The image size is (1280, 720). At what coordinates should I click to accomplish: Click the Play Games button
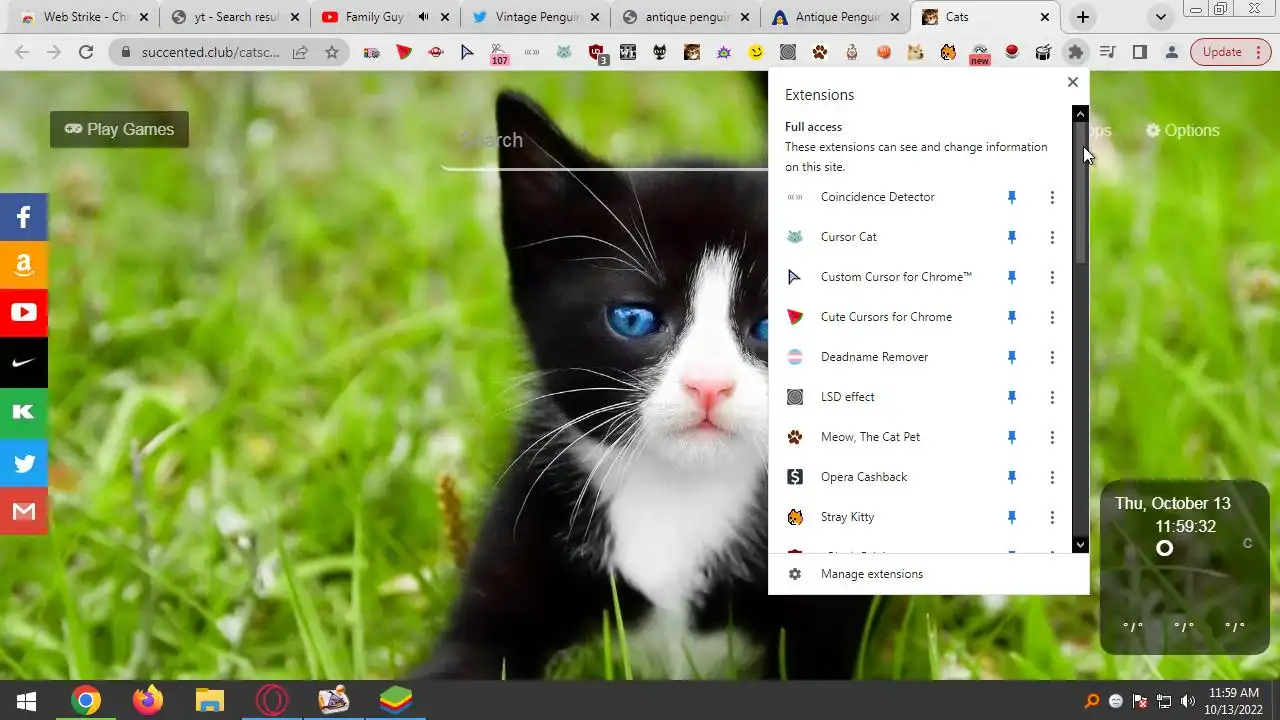(x=119, y=129)
